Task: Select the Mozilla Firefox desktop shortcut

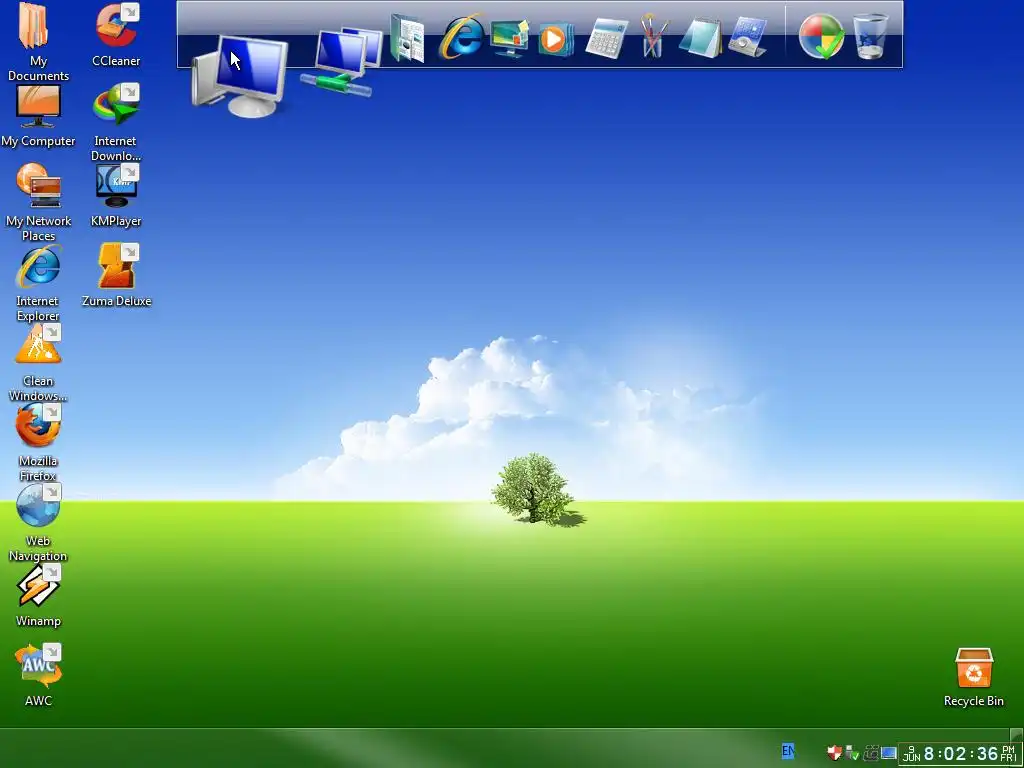Action: pos(38,425)
